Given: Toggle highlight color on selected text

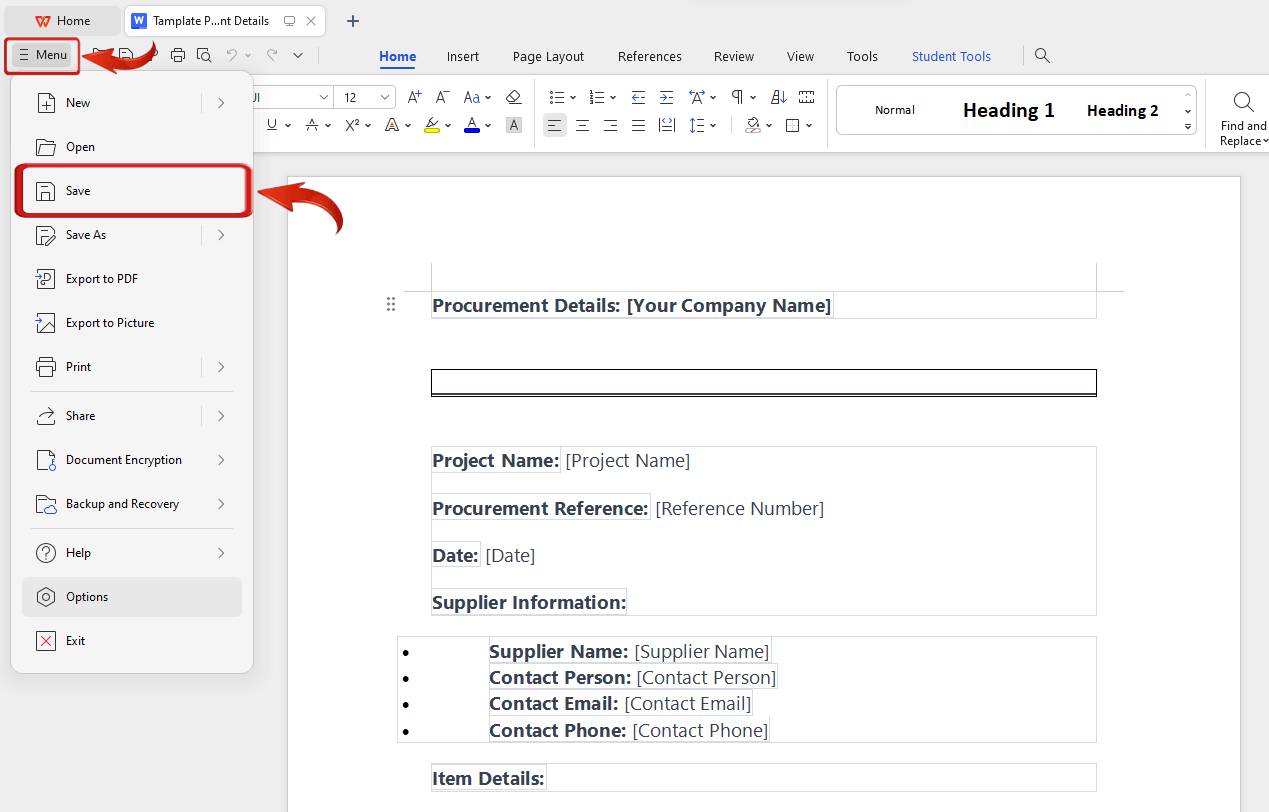Looking at the screenshot, I should [x=431, y=125].
